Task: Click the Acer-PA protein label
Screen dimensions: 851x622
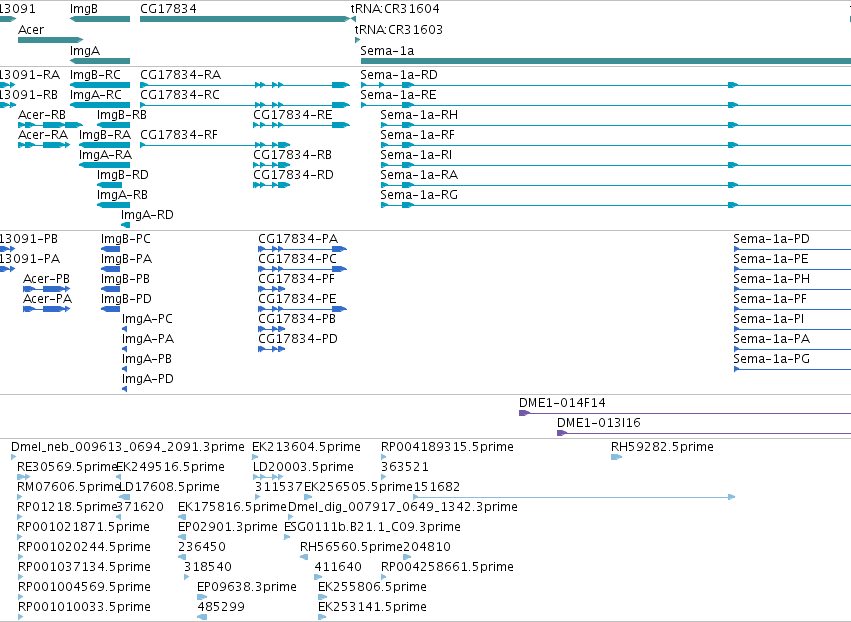Action: tap(47, 299)
